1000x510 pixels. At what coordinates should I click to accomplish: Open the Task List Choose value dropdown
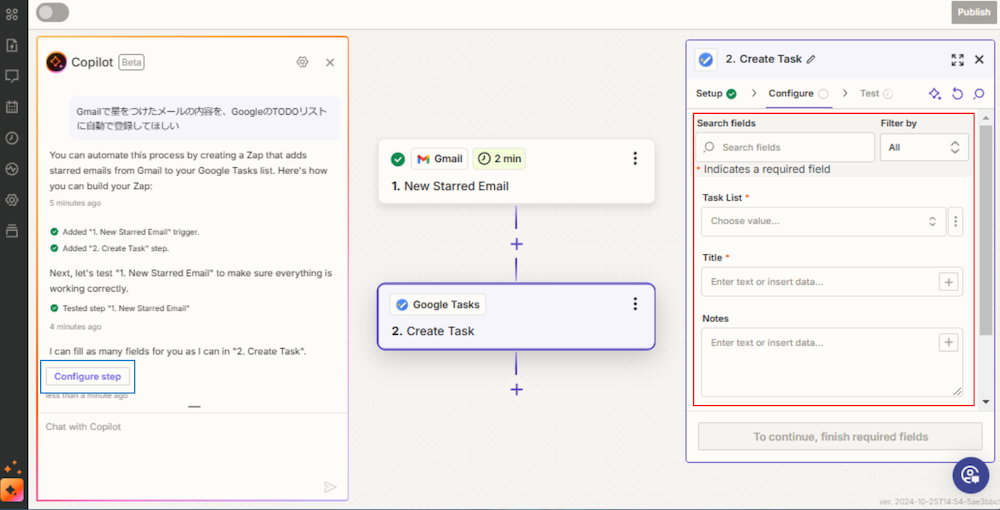point(823,221)
